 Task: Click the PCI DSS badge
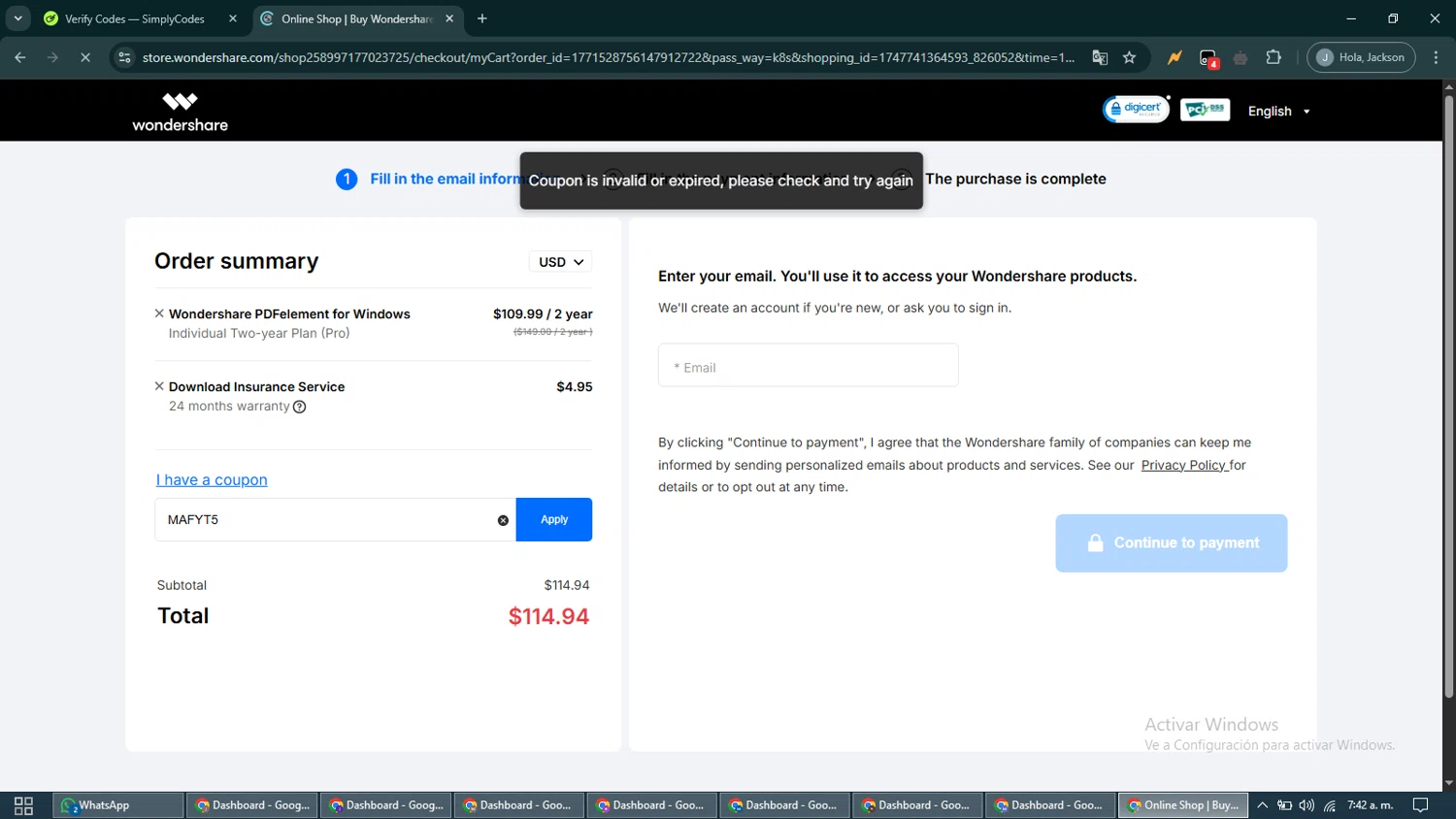1206,110
